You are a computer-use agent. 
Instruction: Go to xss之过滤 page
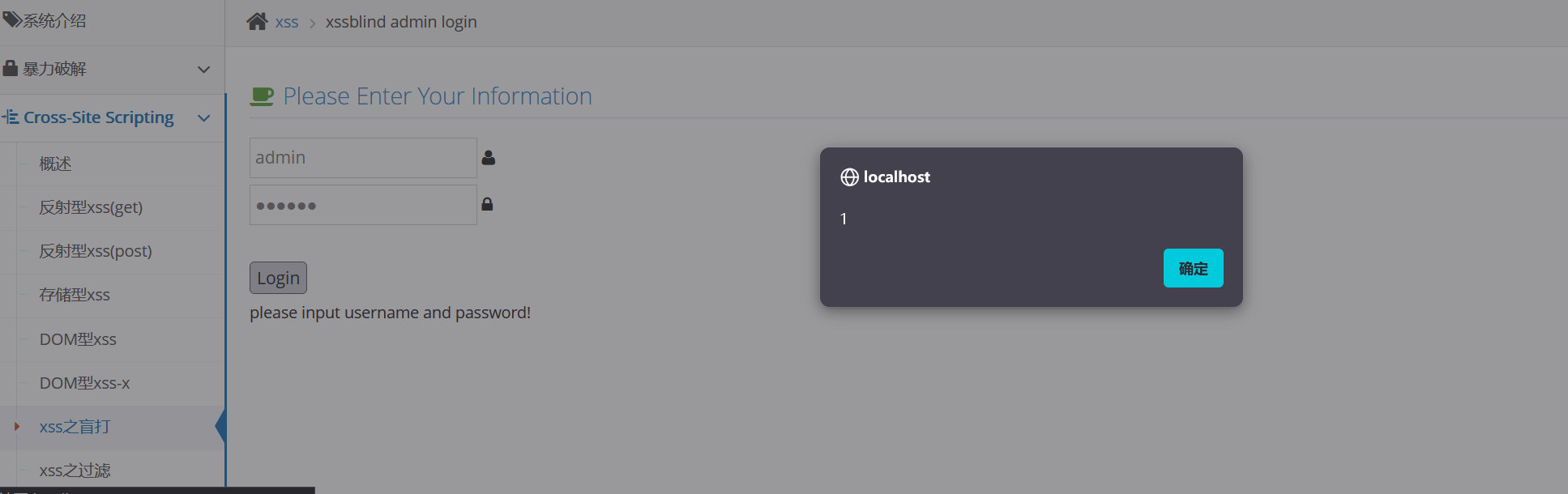75,471
